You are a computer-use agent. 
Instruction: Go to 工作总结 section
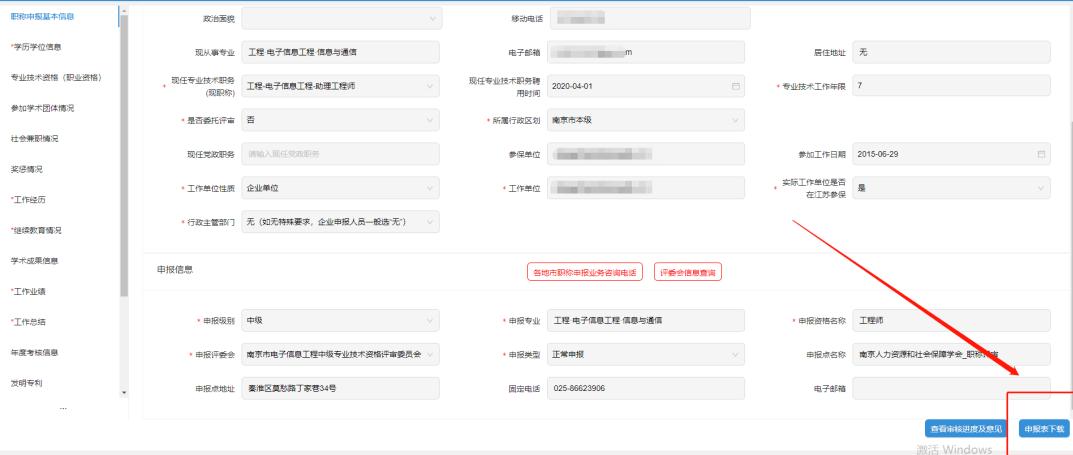(x=29, y=322)
